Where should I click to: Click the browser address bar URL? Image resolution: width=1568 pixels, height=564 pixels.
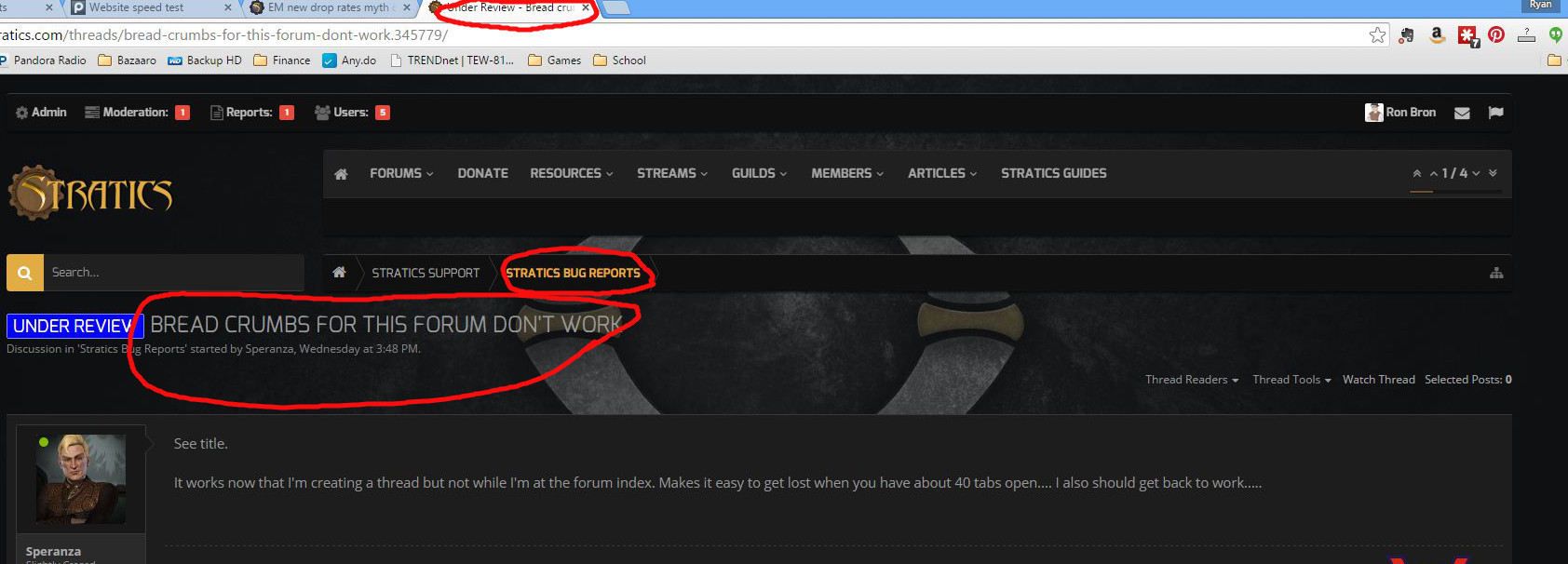[223, 35]
